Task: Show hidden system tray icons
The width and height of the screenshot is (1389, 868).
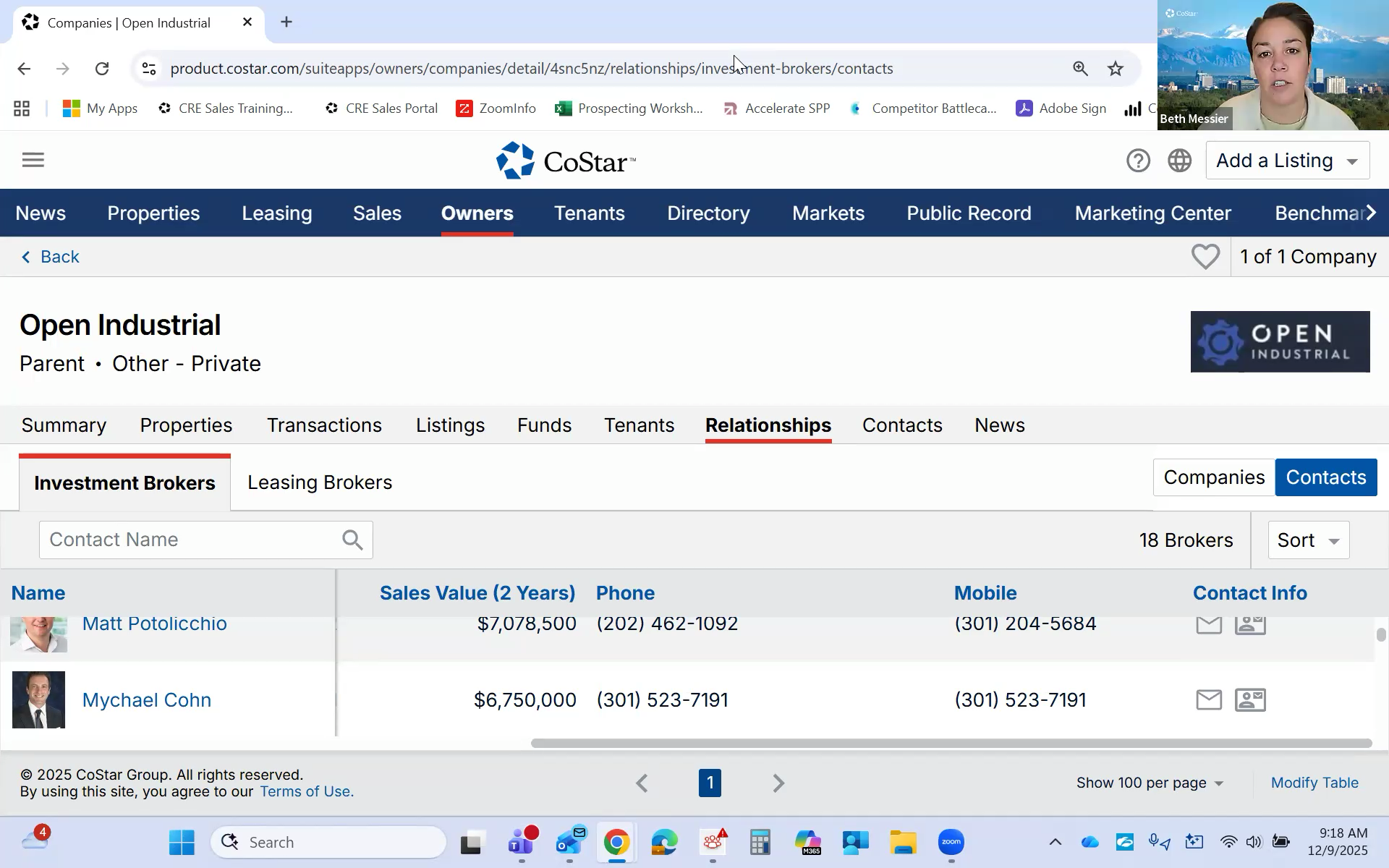Action: coord(1055,842)
